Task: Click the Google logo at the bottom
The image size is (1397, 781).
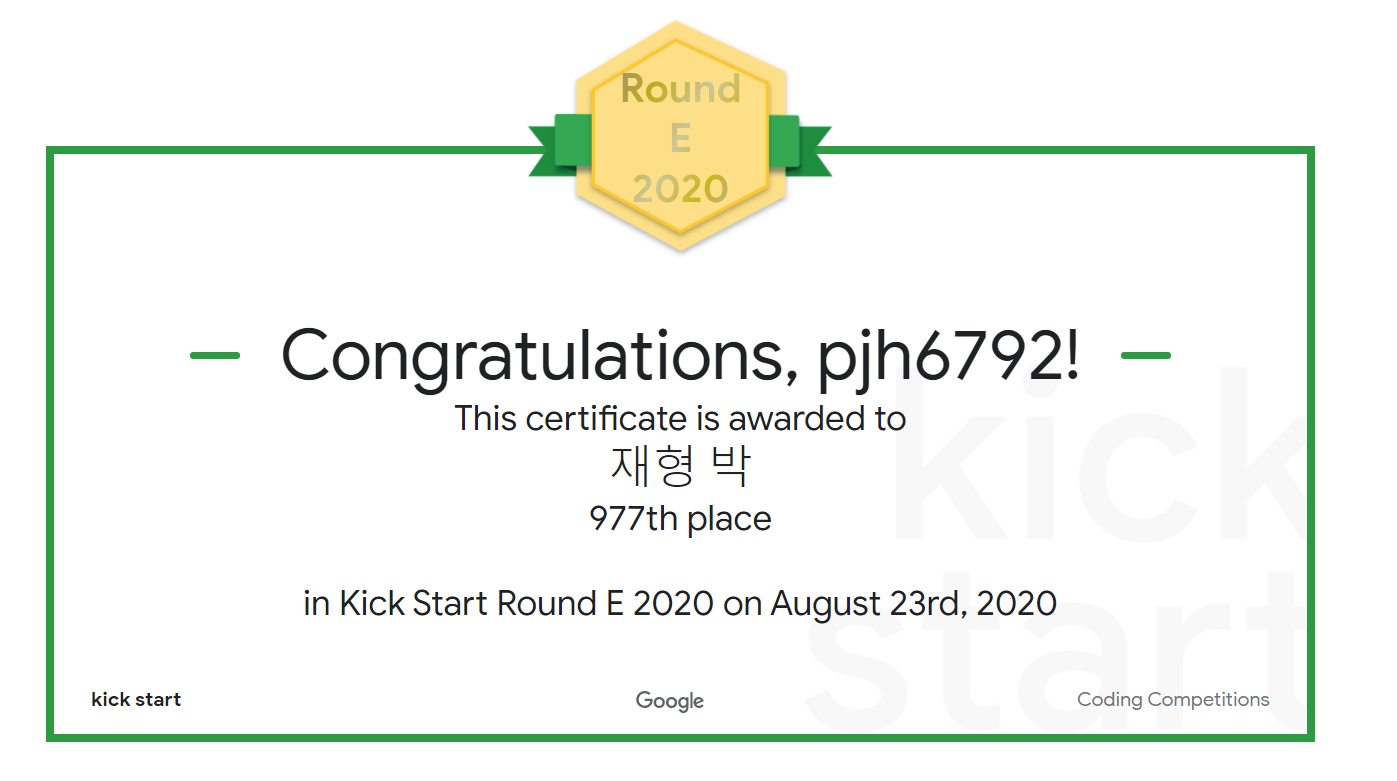Action: point(670,701)
